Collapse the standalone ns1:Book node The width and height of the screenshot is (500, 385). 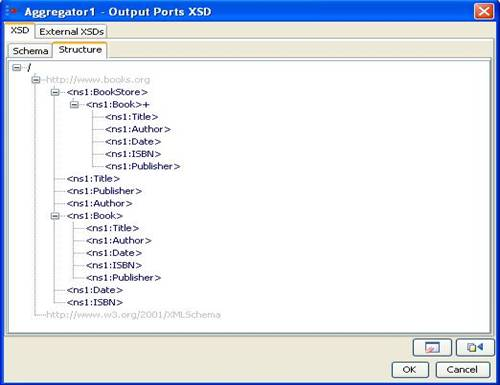pos(55,216)
